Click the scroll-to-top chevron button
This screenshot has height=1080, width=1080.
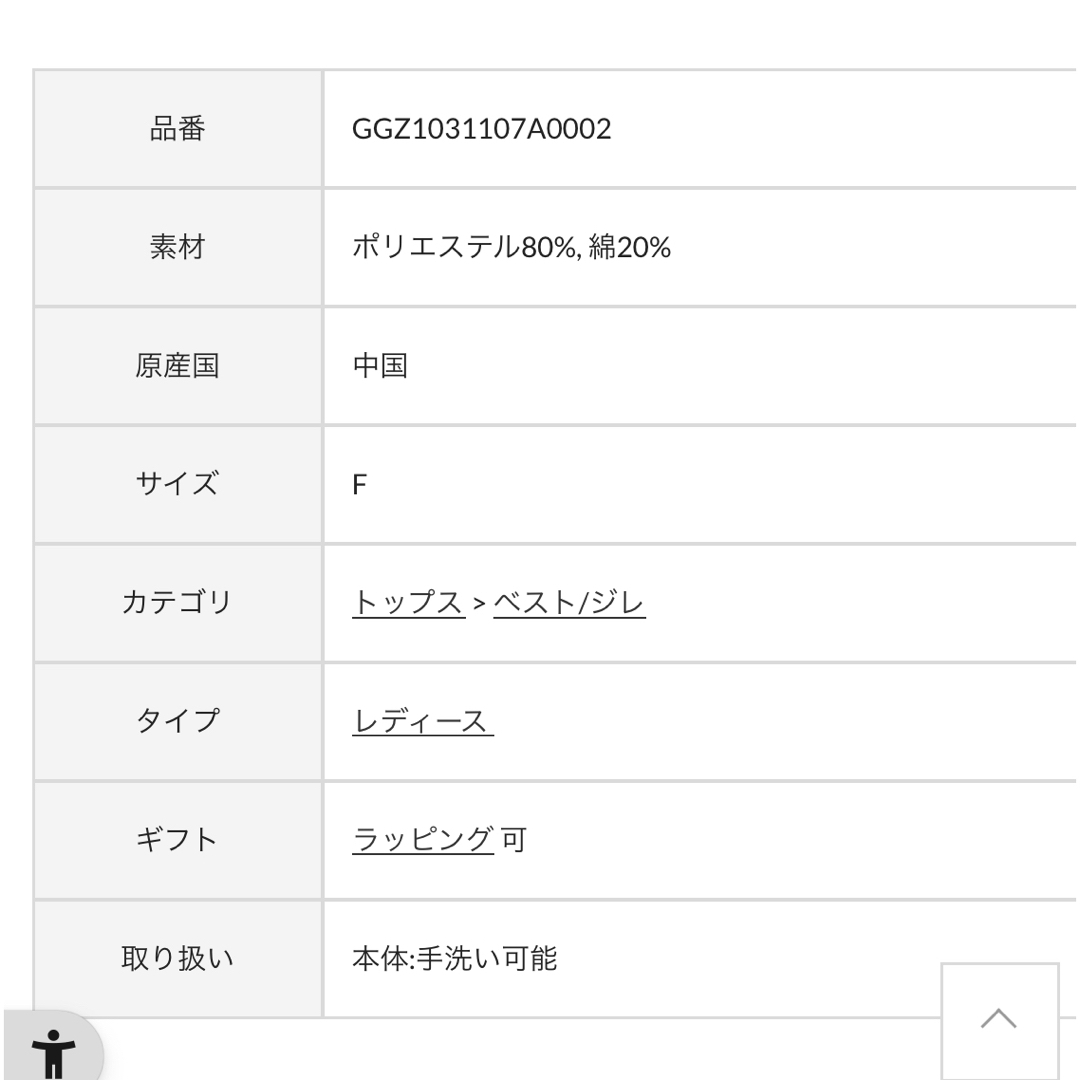(999, 1020)
